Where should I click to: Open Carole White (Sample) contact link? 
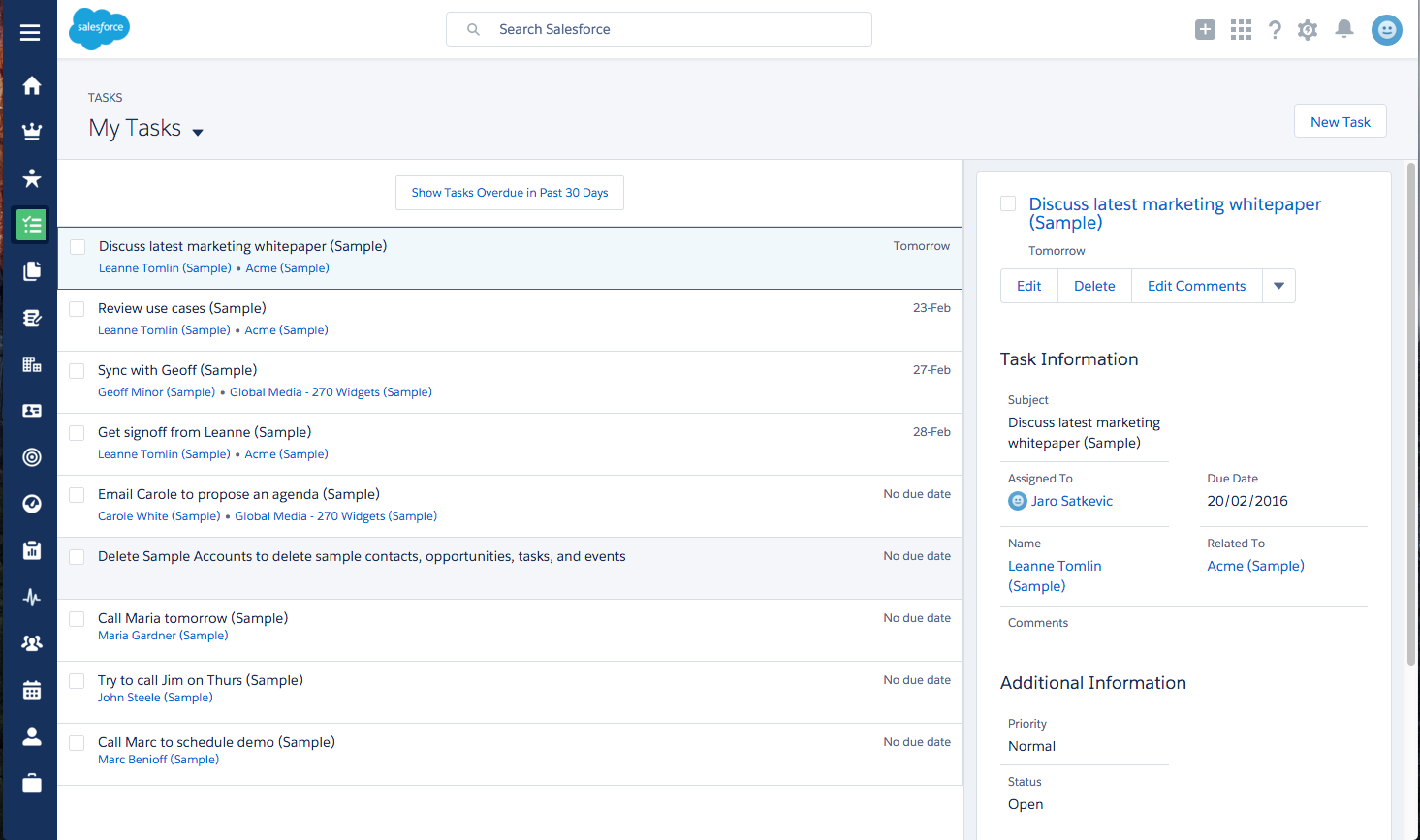(x=159, y=516)
